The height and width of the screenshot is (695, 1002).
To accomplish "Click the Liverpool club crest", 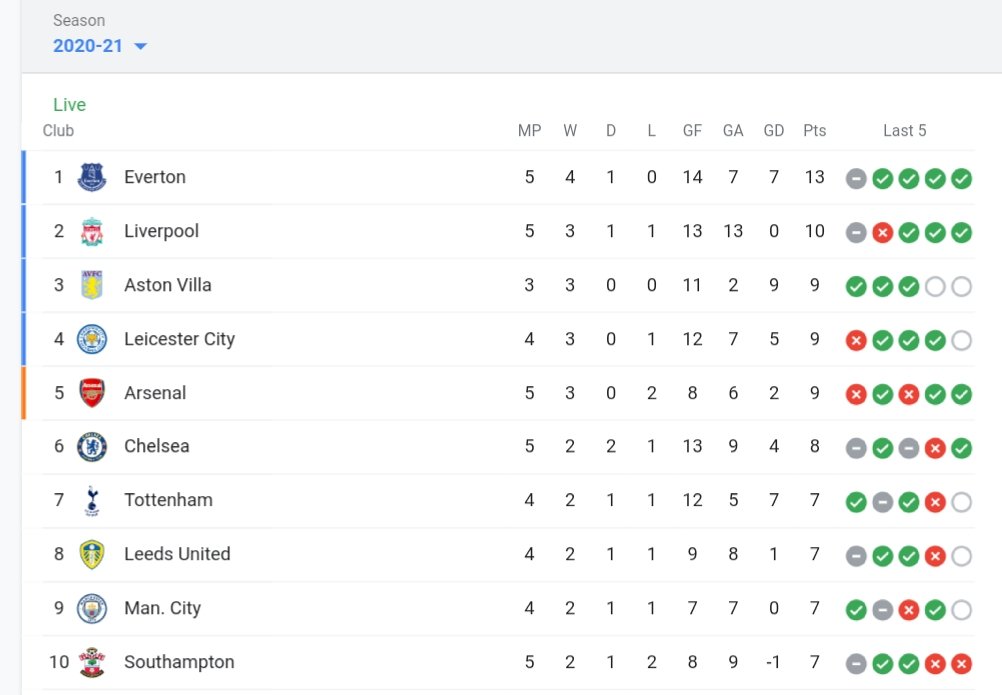I will (x=91, y=231).
